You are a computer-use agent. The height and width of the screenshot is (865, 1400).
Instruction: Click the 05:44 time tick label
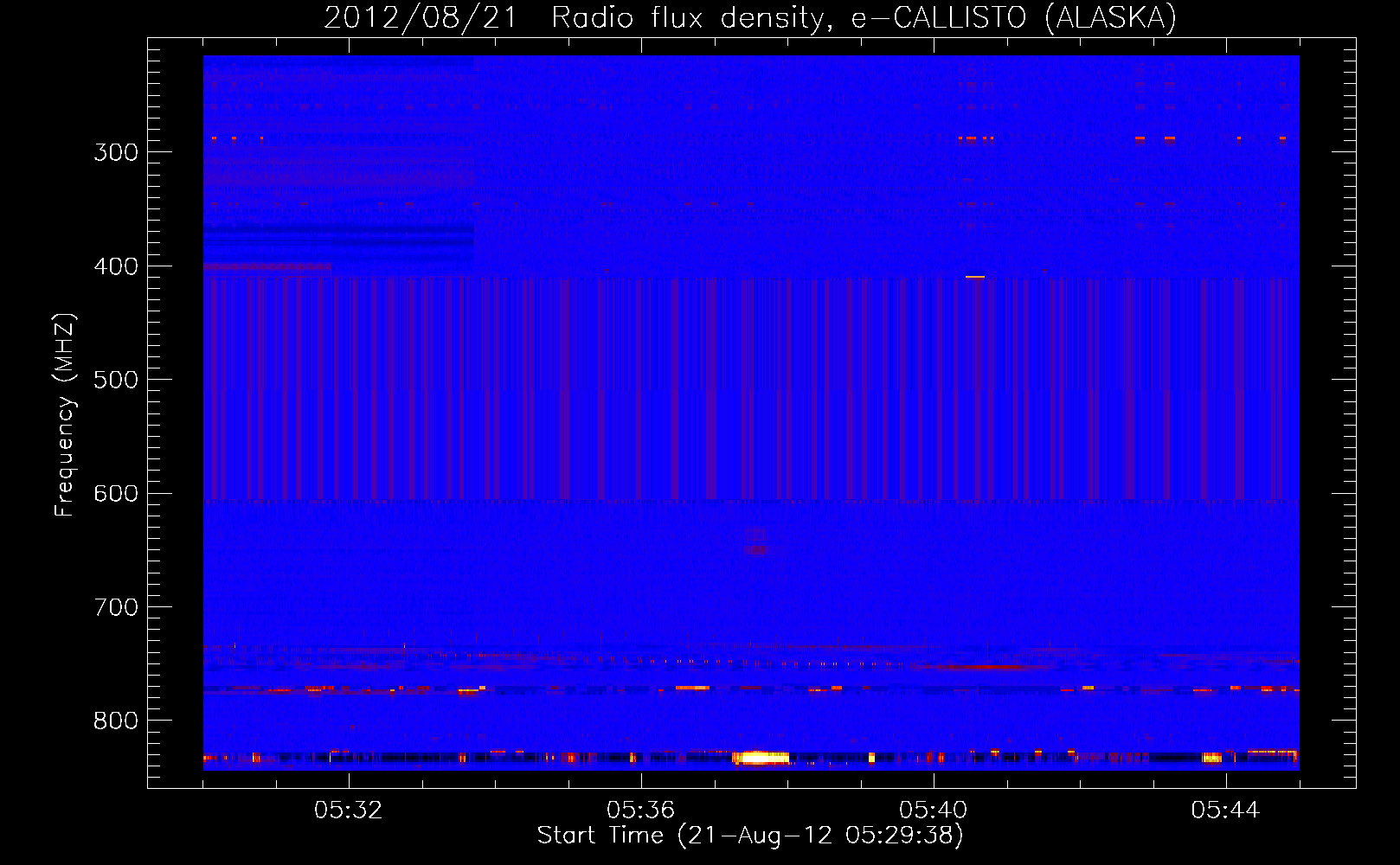click(1226, 811)
